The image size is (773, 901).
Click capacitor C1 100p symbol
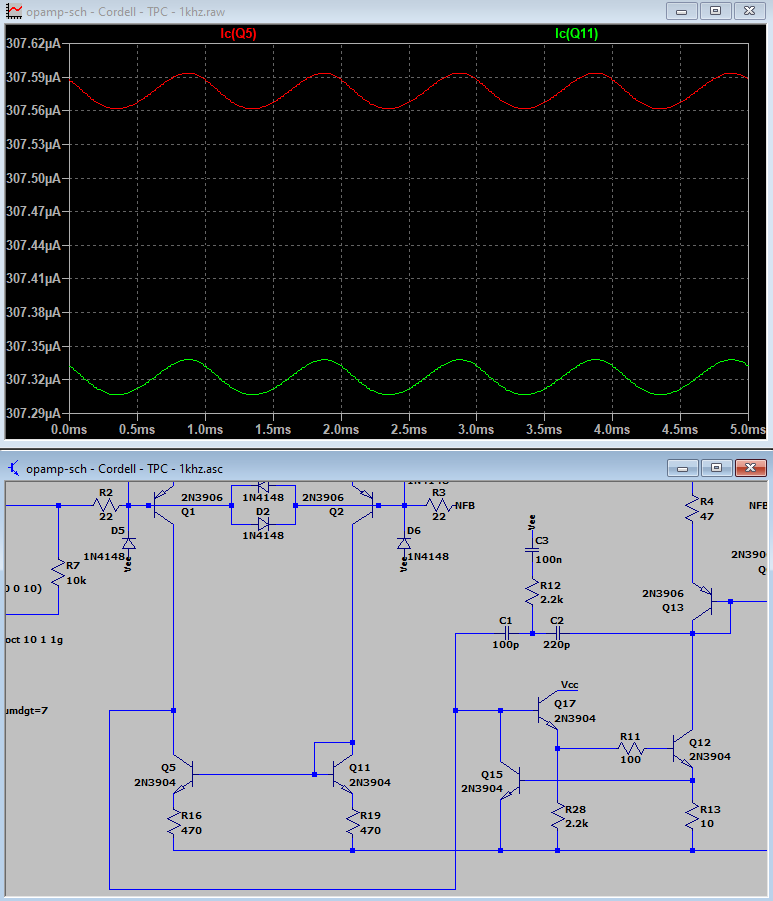(x=506, y=633)
